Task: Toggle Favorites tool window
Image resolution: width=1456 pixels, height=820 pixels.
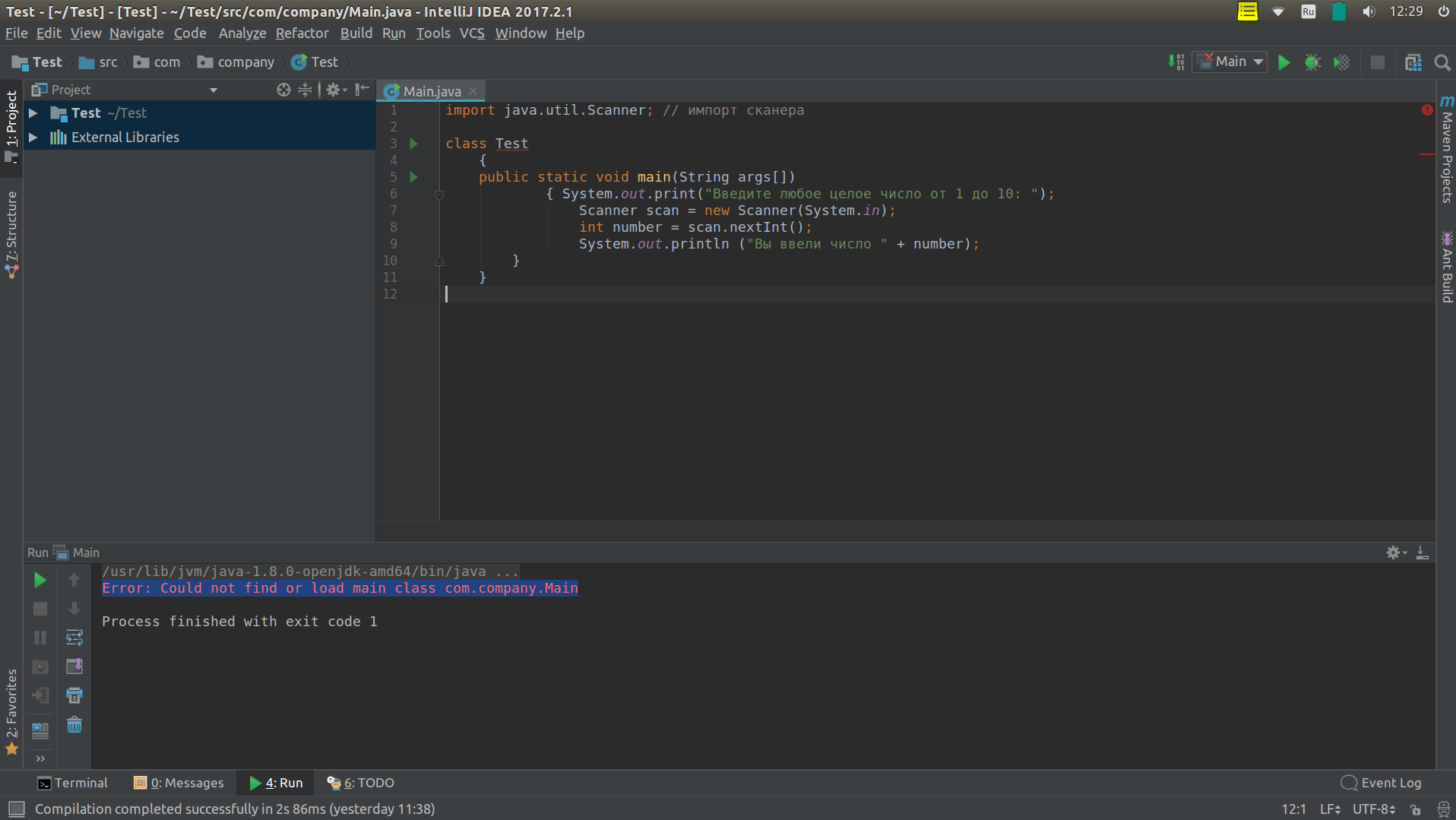Action: pyautogui.click(x=11, y=712)
